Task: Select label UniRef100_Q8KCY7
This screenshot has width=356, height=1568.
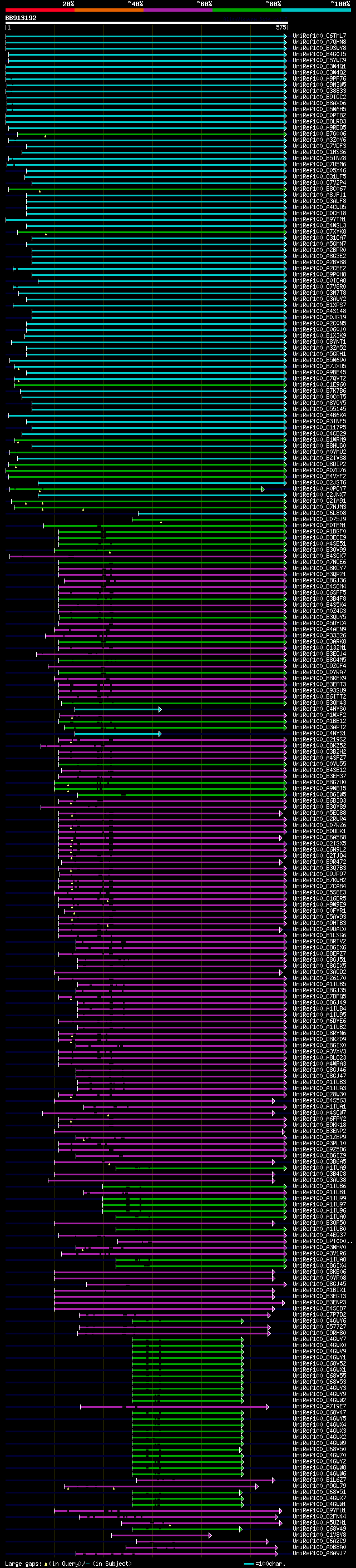Action: coord(319,568)
